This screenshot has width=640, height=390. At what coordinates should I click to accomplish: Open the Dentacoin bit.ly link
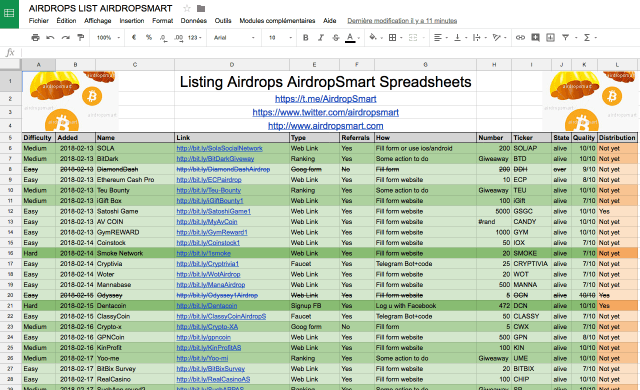click(207, 306)
